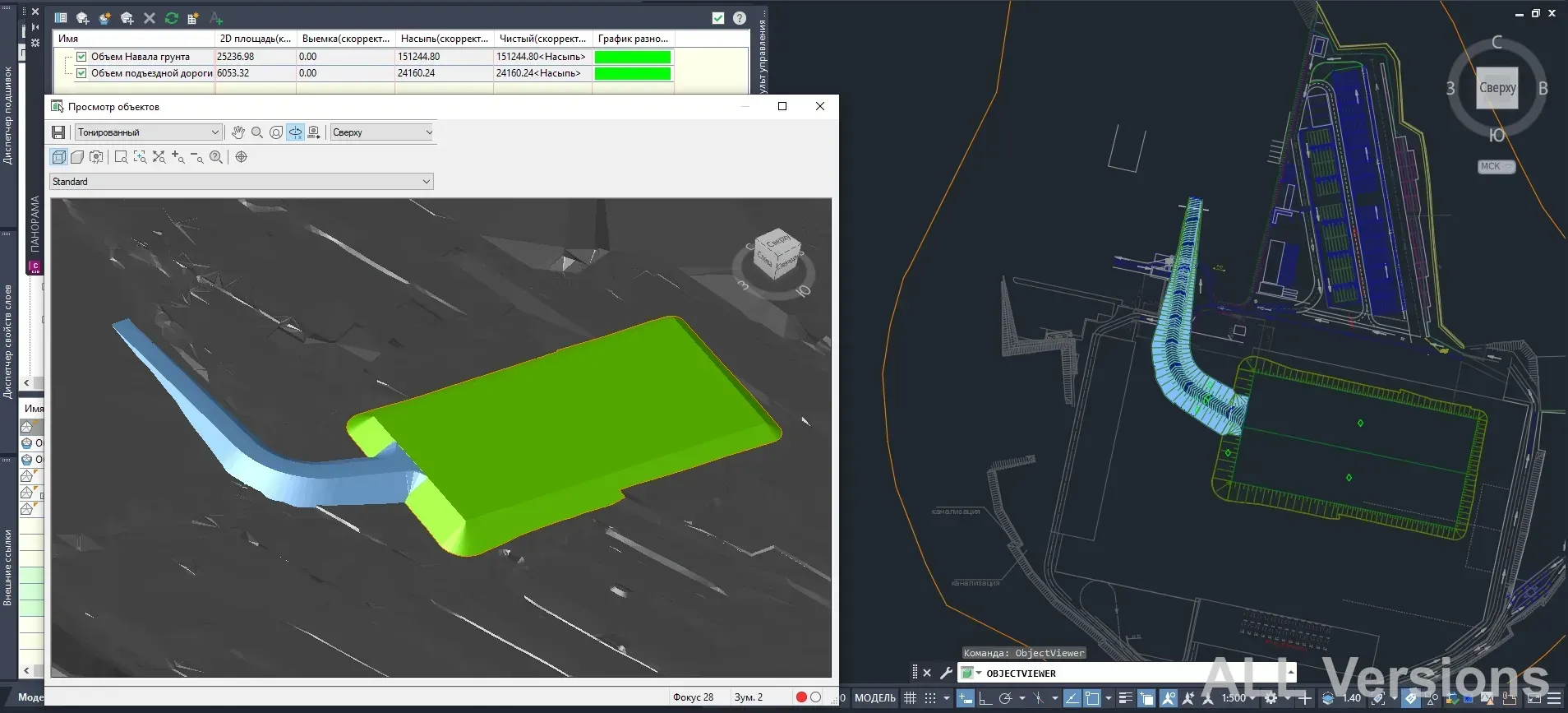Open the "Сверху" view direction dropdown
The height and width of the screenshot is (713, 1568).
382,132
